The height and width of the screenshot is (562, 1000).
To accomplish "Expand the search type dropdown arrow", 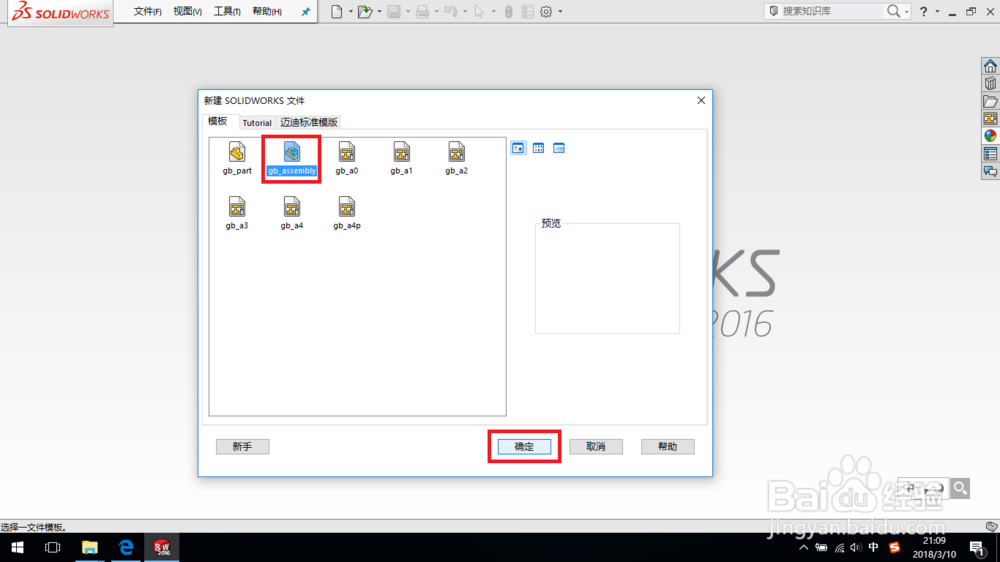I will [906, 11].
